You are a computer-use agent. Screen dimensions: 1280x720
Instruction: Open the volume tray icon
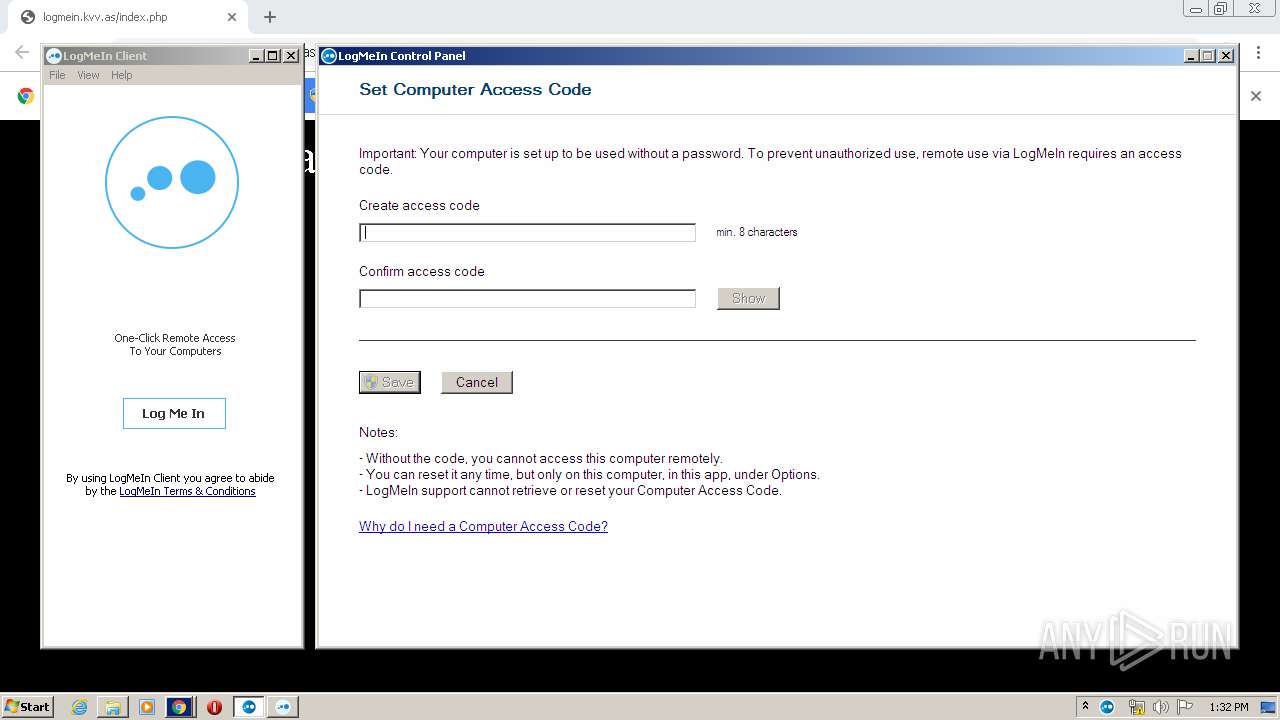[1161, 707]
